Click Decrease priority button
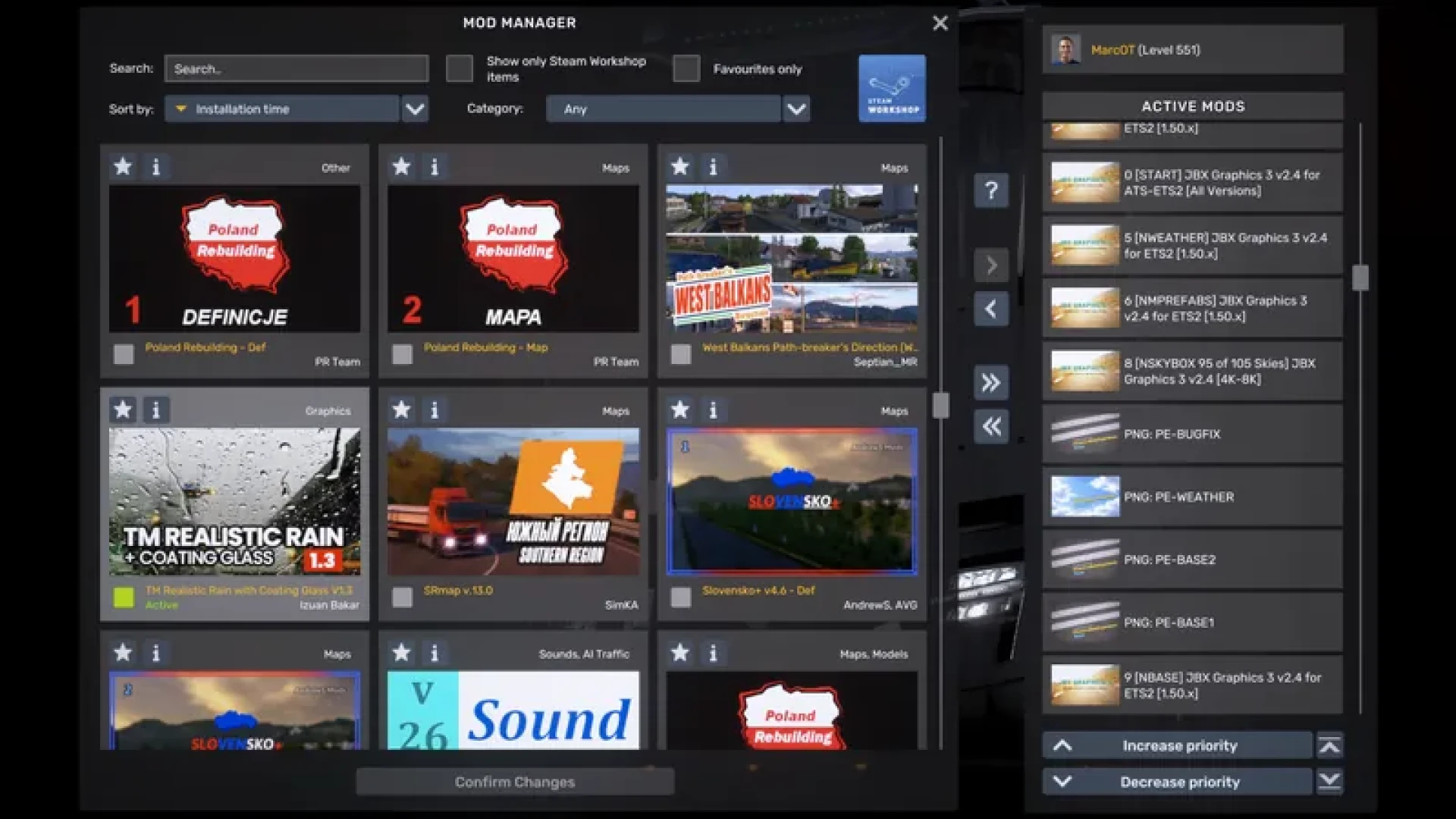The image size is (1456, 819). pyautogui.click(x=1178, y=782)
